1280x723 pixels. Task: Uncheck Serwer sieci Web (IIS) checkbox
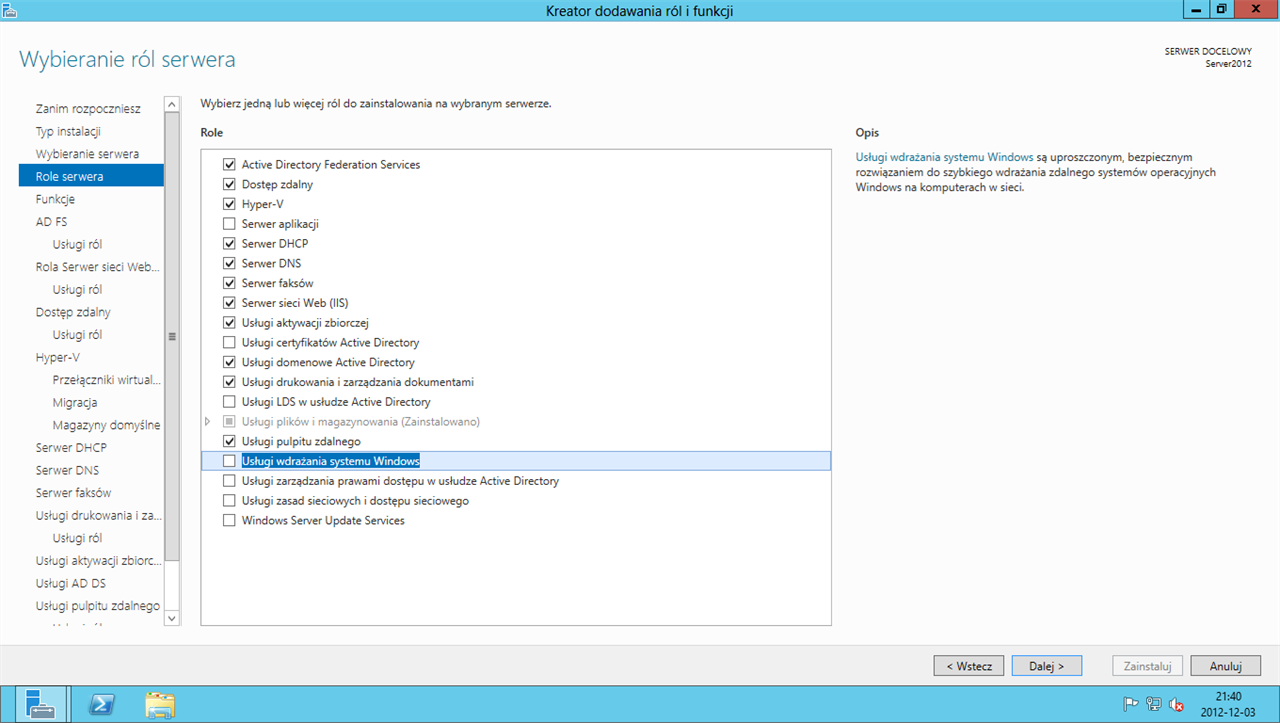pos(229,303)
